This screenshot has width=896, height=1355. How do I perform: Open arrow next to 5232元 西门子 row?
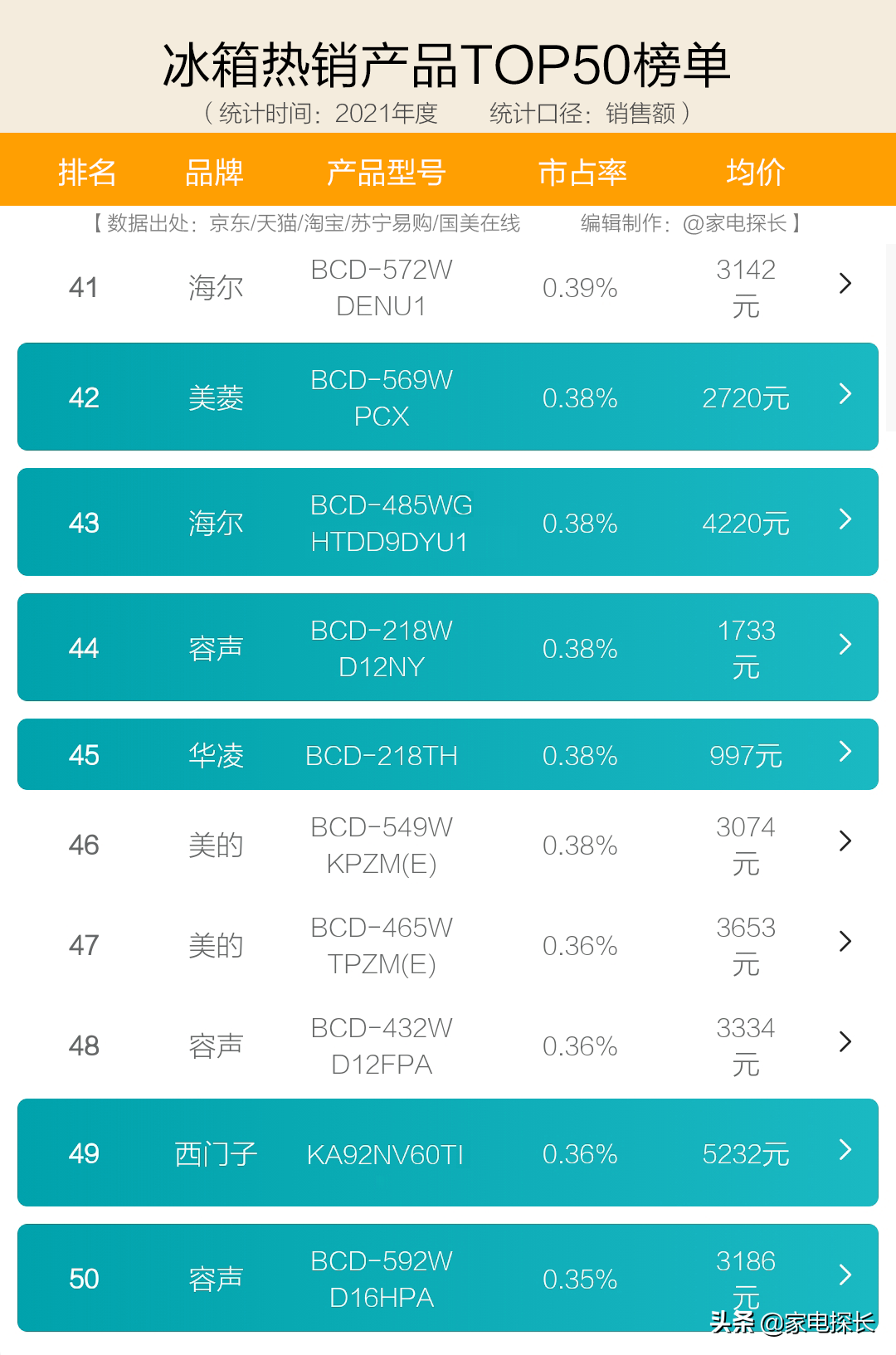coord(845,1149)
